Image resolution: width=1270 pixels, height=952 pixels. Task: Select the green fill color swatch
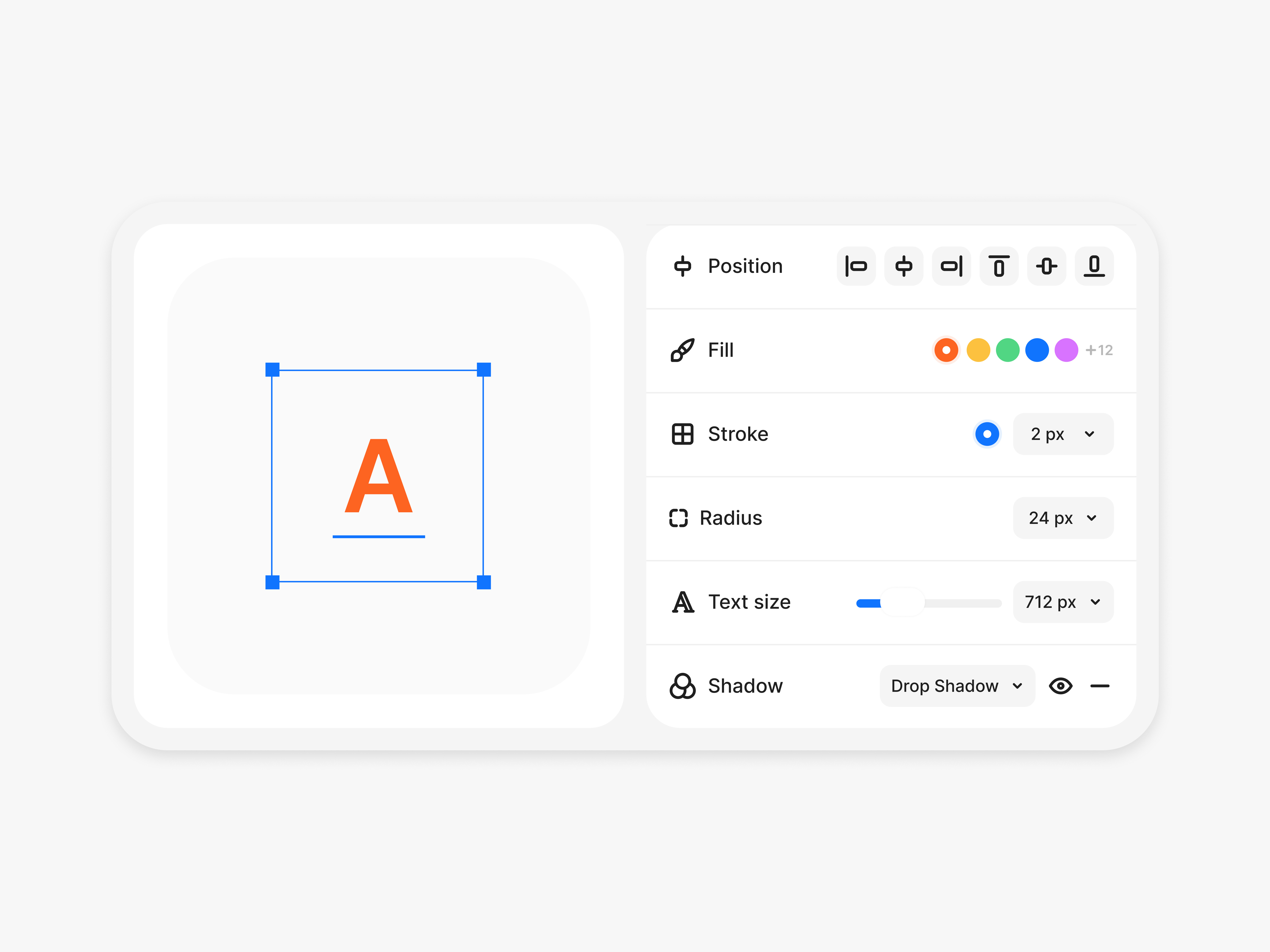click(1008, 350)
